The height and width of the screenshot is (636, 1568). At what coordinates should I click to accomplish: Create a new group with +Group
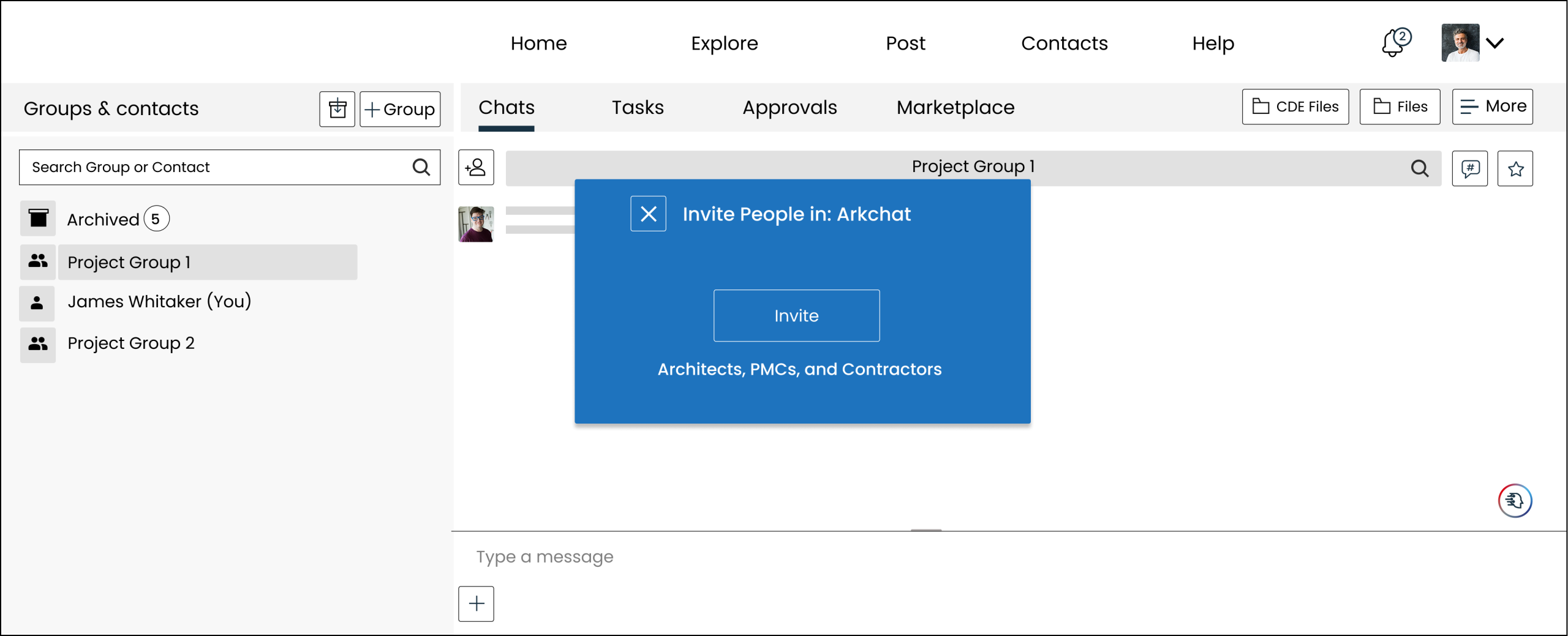click(400, 109)
